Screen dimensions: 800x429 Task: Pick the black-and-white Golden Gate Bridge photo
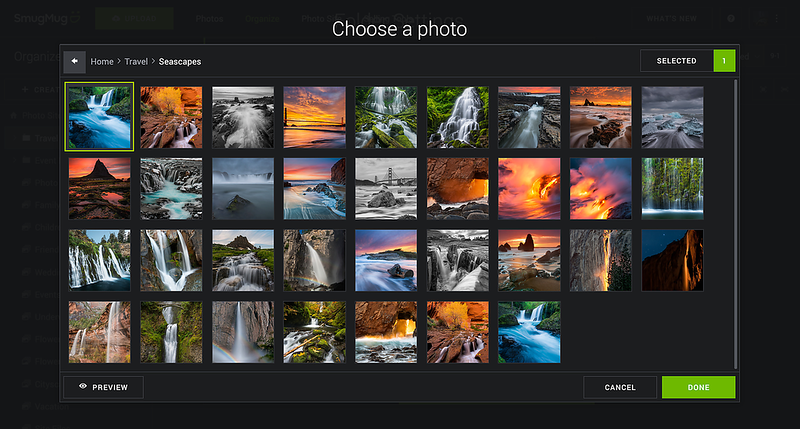point(386,189)
